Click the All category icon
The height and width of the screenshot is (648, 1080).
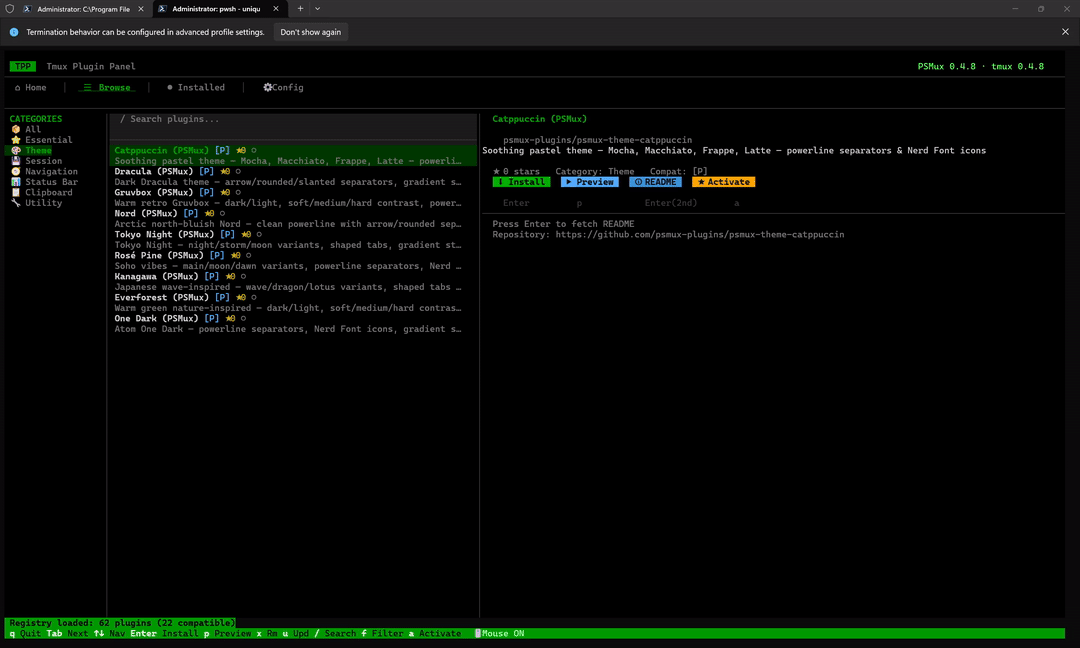(16, 129)
